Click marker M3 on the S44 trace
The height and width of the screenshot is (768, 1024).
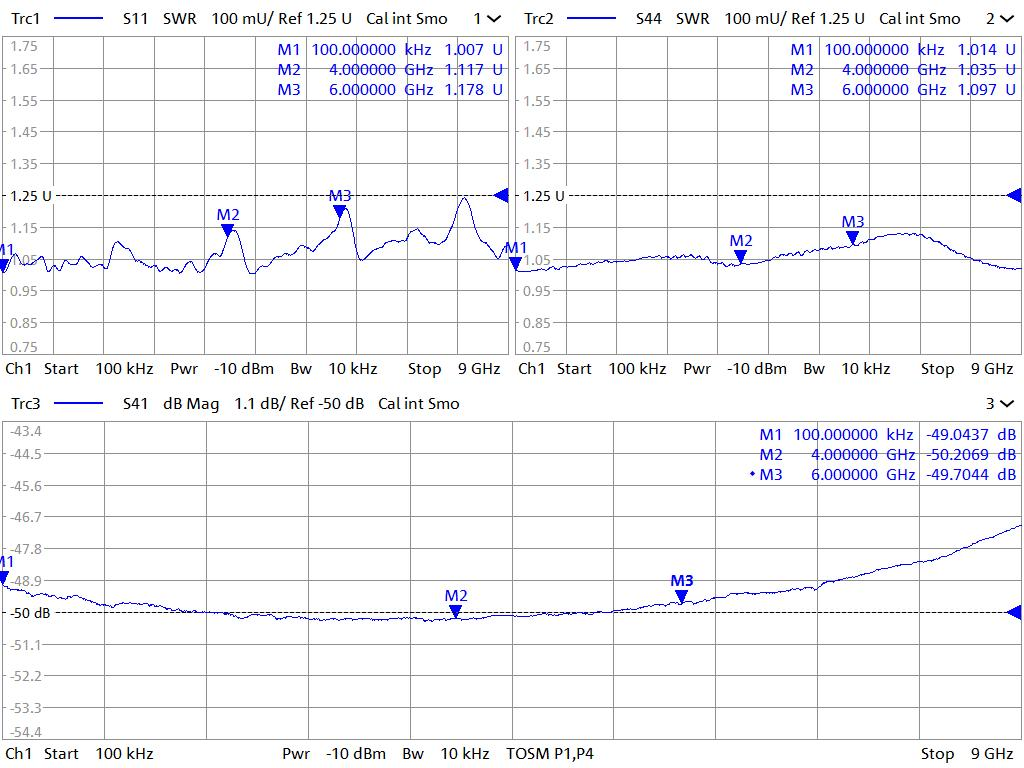click(852, 236)
